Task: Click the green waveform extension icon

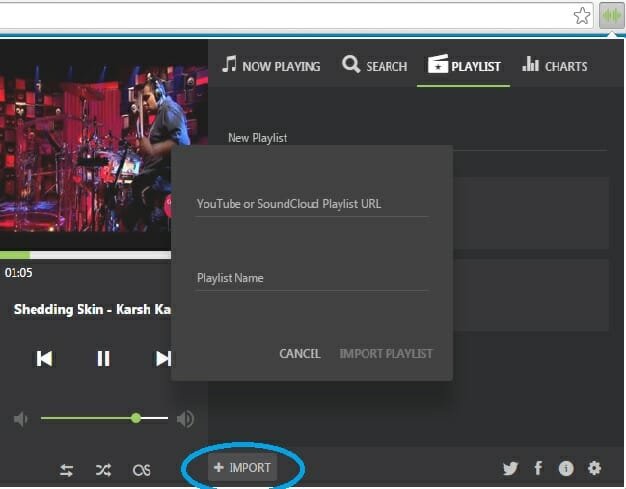Action: [x=611, y=16]
